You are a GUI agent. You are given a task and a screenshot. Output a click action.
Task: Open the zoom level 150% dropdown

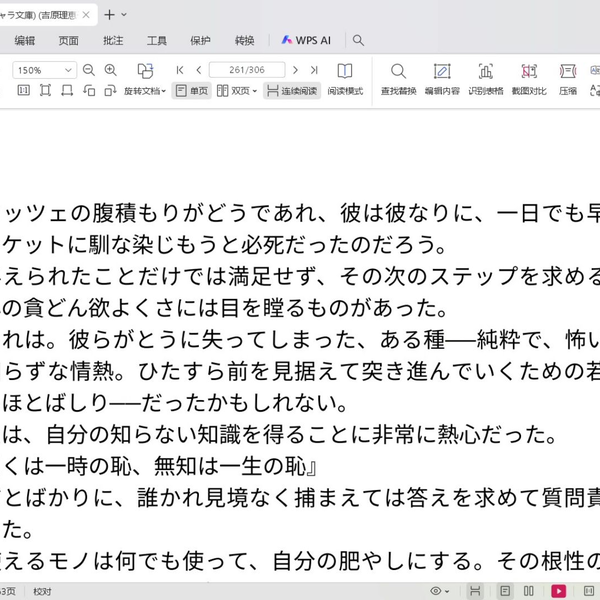point(45,70)
